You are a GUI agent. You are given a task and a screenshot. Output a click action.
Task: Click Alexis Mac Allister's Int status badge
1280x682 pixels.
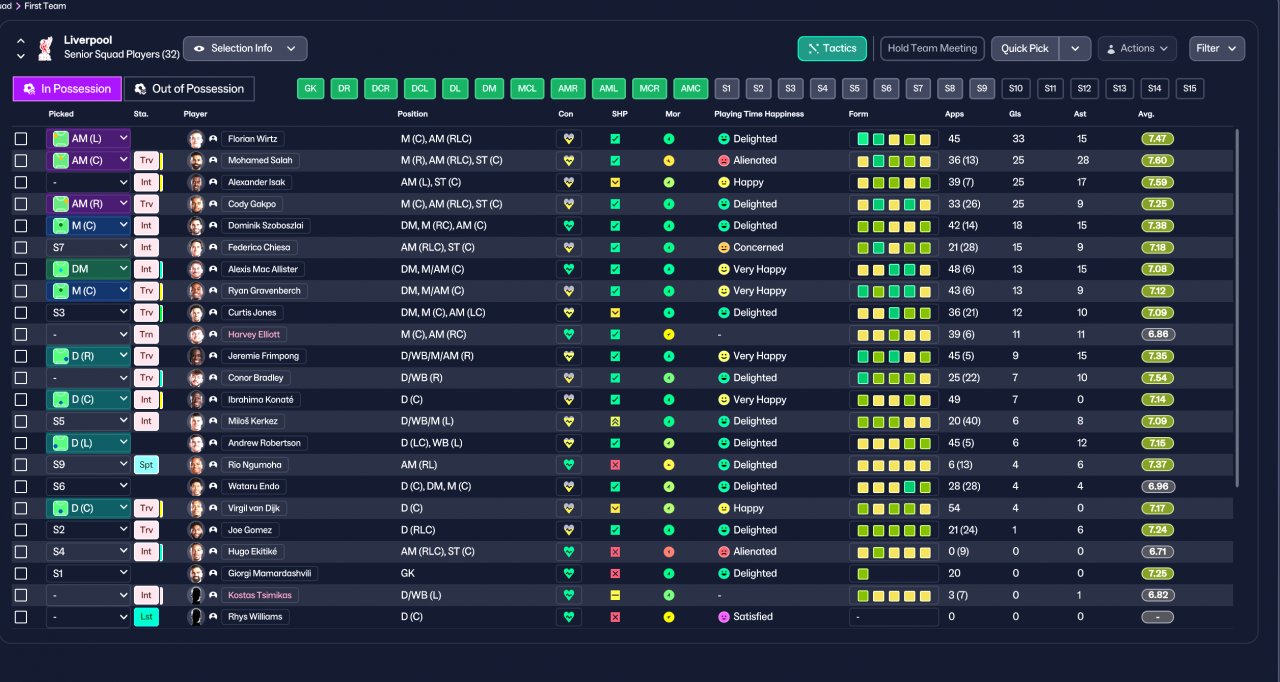pos(146,269)
